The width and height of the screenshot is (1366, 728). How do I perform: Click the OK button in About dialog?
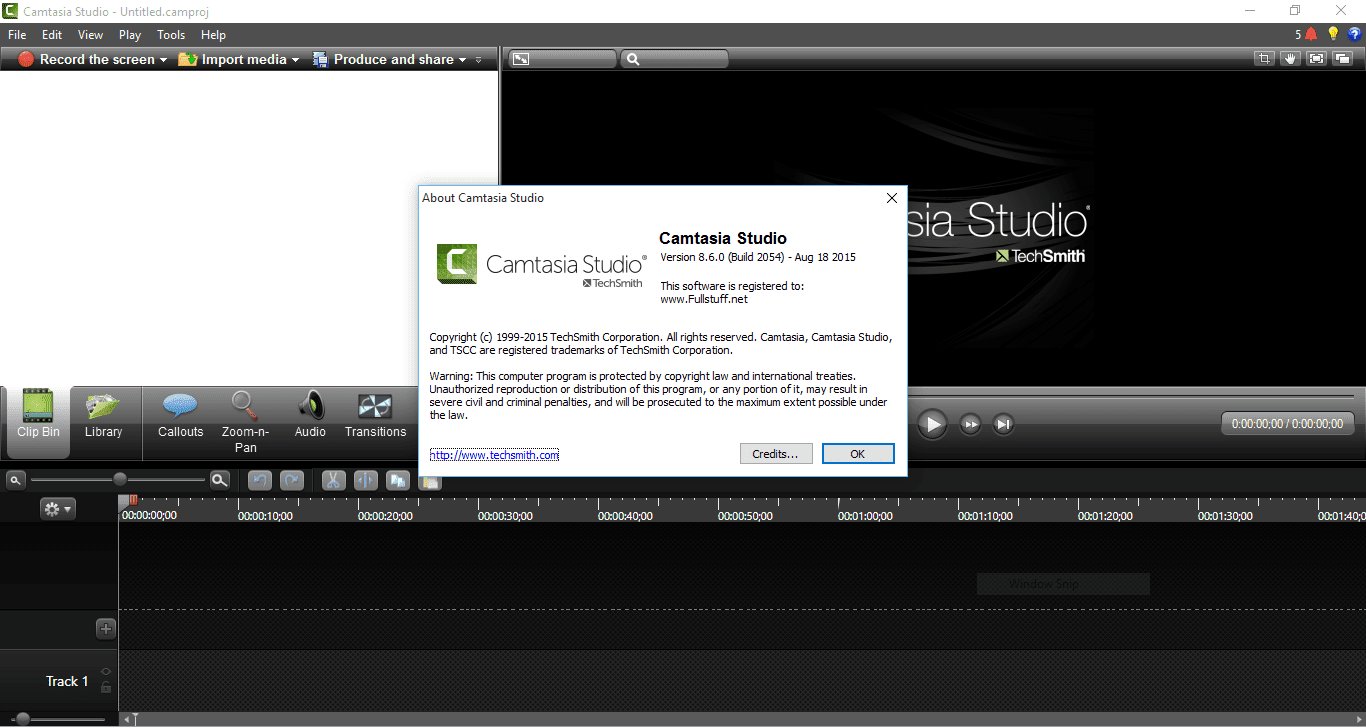858,454
